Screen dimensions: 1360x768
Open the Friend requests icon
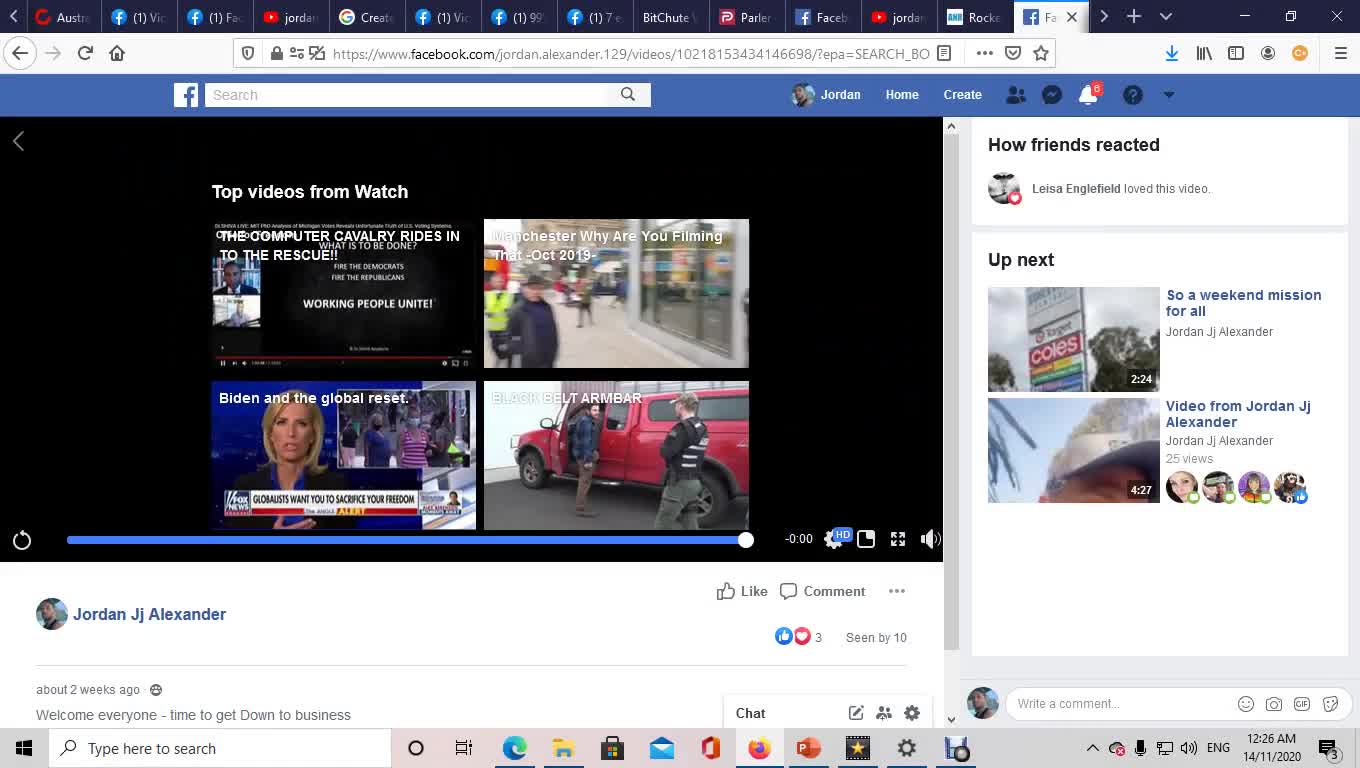click(x=1016, y=95)
